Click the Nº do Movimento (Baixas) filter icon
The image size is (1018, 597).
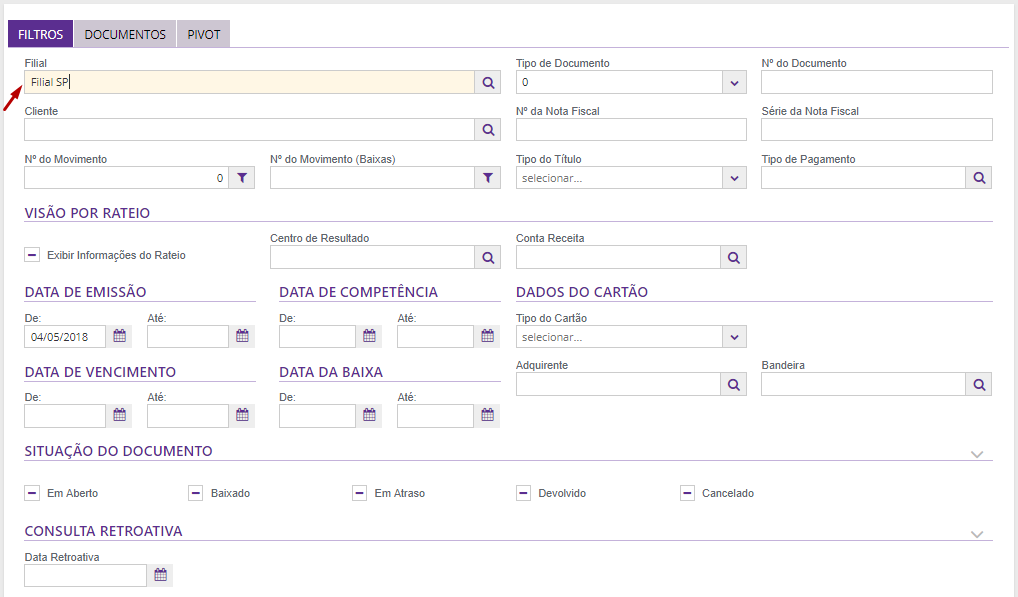click(488, 178)
